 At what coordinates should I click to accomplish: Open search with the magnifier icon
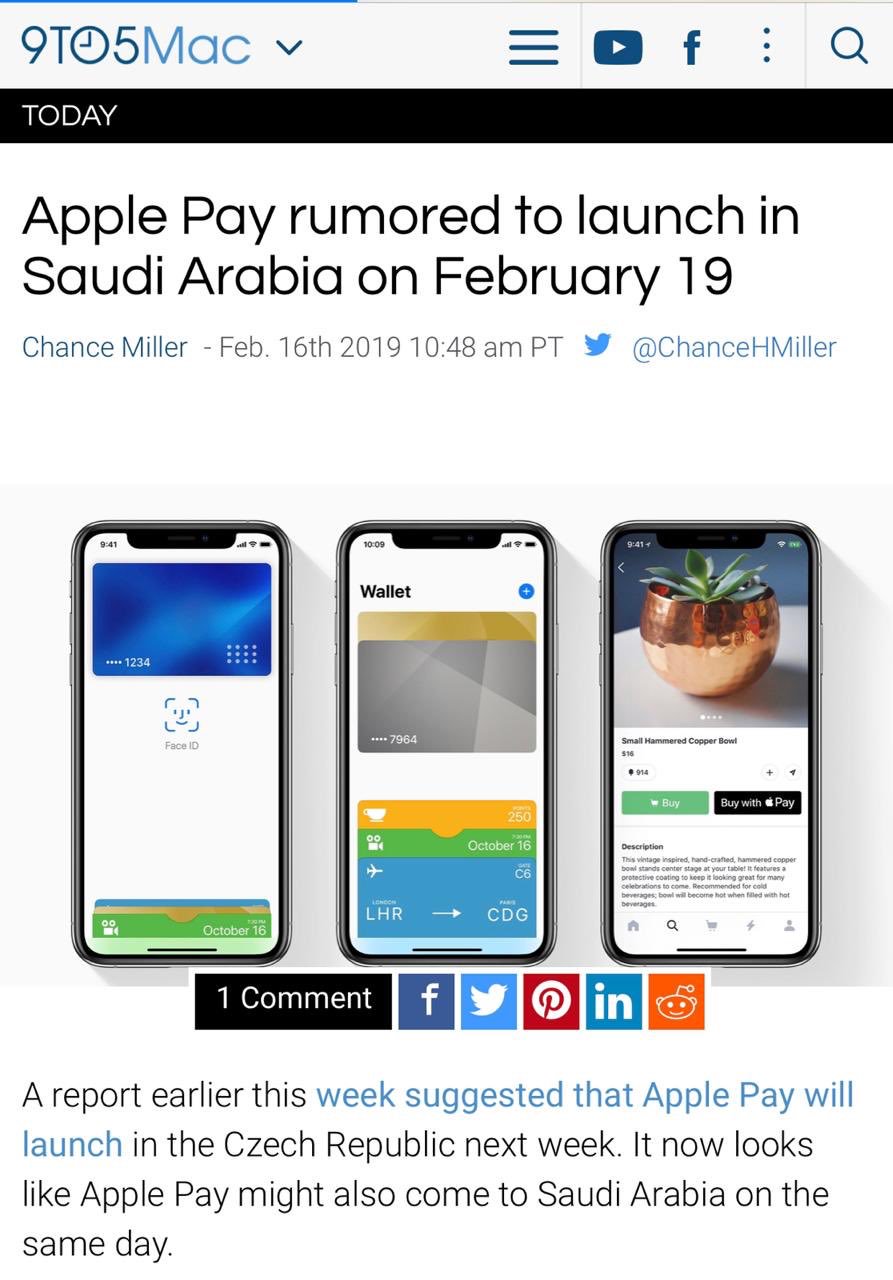[x=849, y=45]
